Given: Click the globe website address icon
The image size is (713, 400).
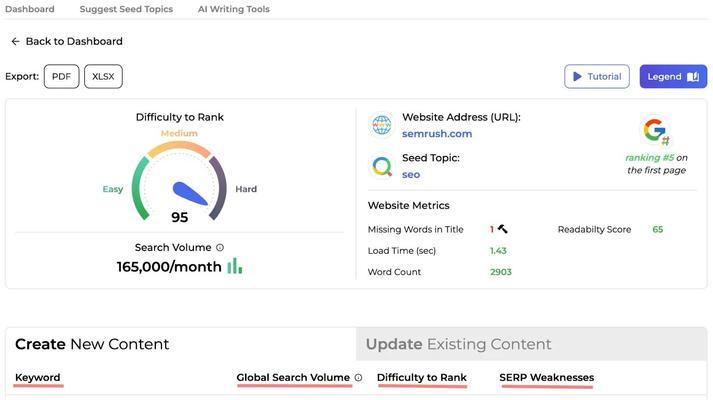Looking at the screenshot, I should [x=382, y=125].
